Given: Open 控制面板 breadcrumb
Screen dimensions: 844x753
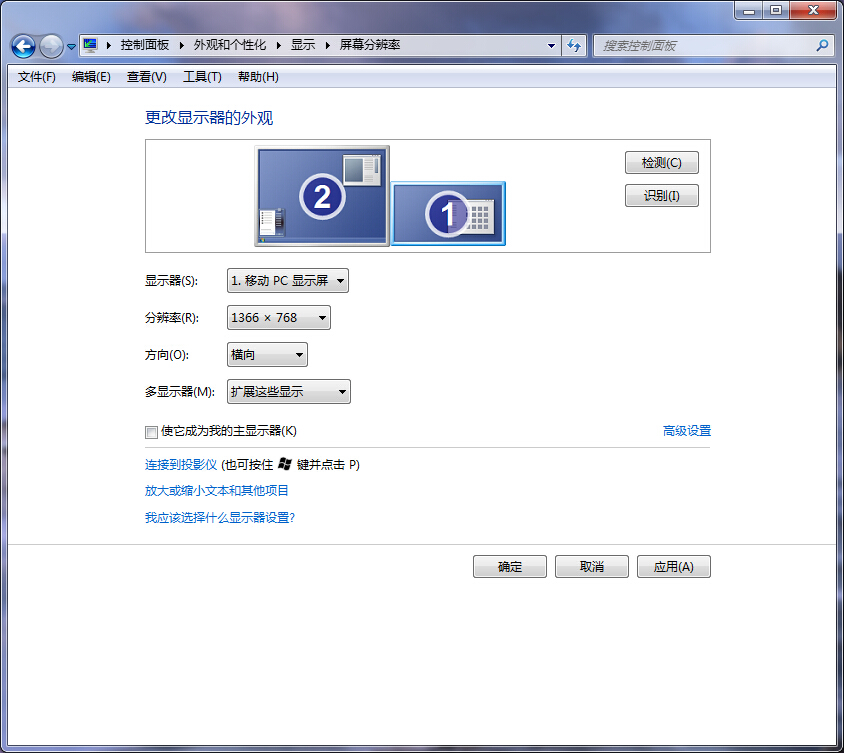Looking at the screenshot, I should pos(145,45).
